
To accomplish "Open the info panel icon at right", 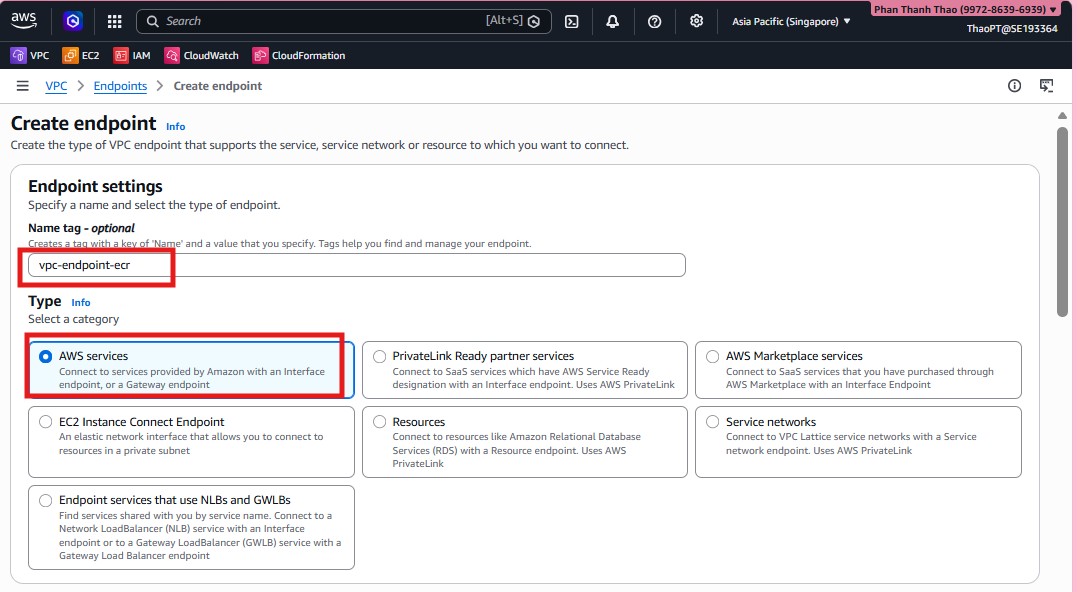I will [1014, 86].
